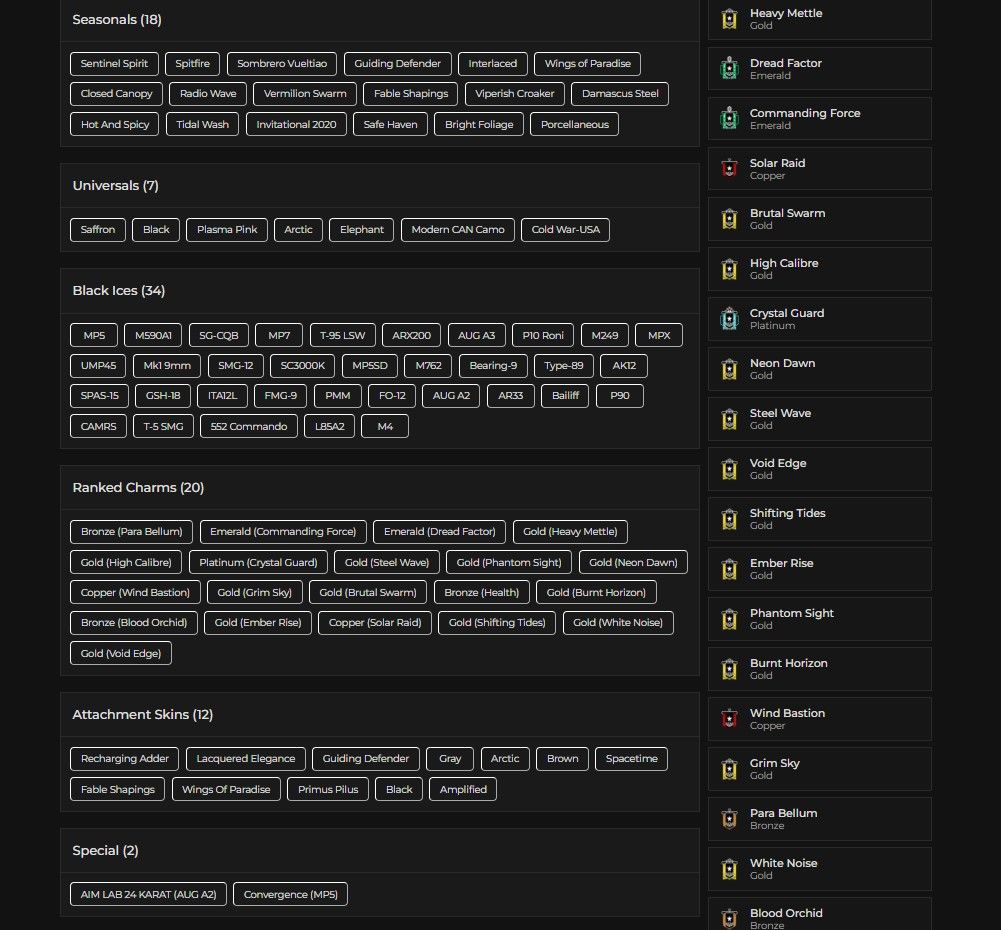The image size is (1001, 930).
Task: Click the White Noise gold charm icon
Action: [729, 869]
